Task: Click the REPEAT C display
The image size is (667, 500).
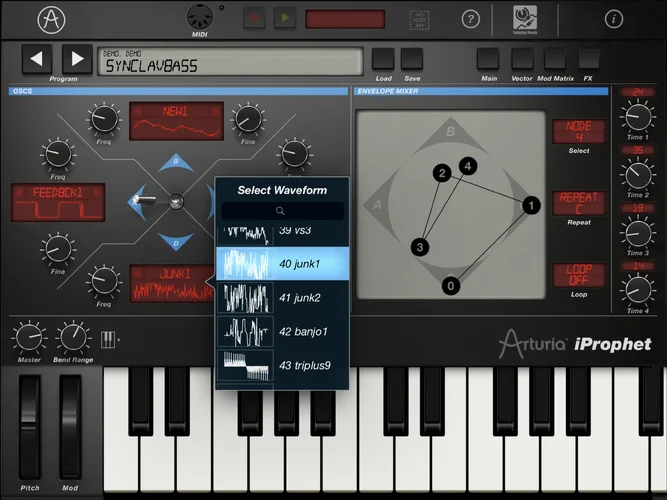Action: point(579,203)
